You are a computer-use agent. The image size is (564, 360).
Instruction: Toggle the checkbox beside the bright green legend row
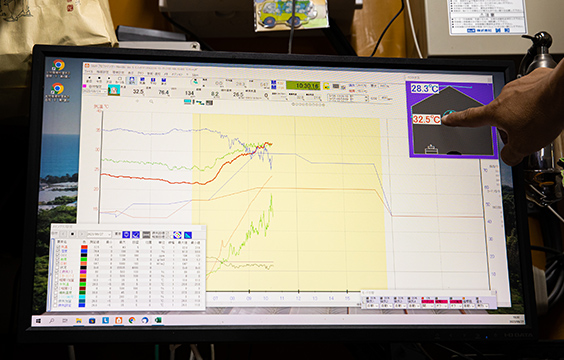(x=58, y=259)
